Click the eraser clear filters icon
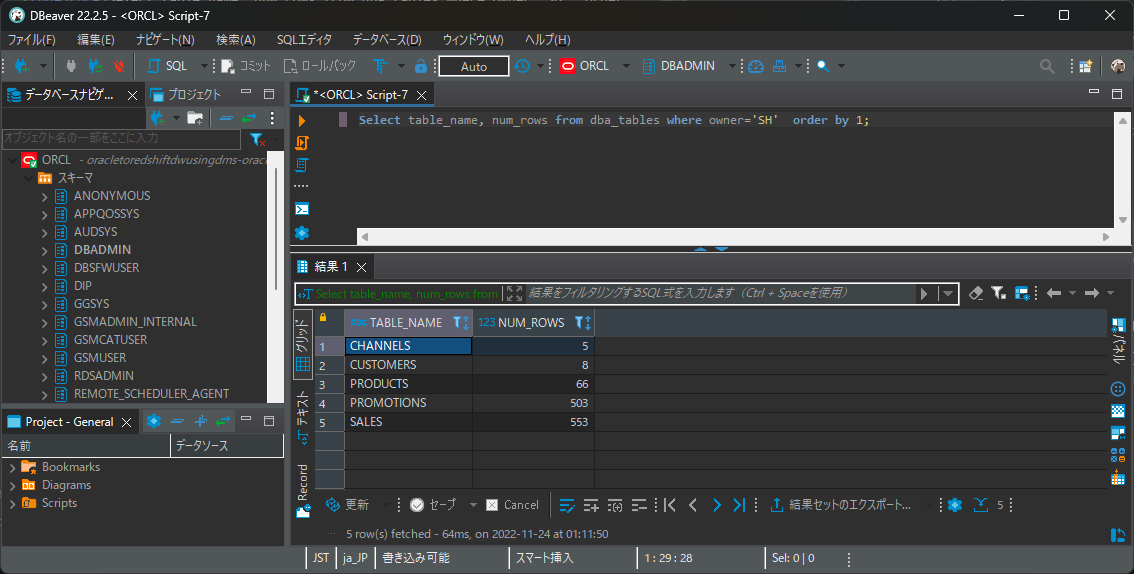1134x574 pixels. (x=976, y=293)
